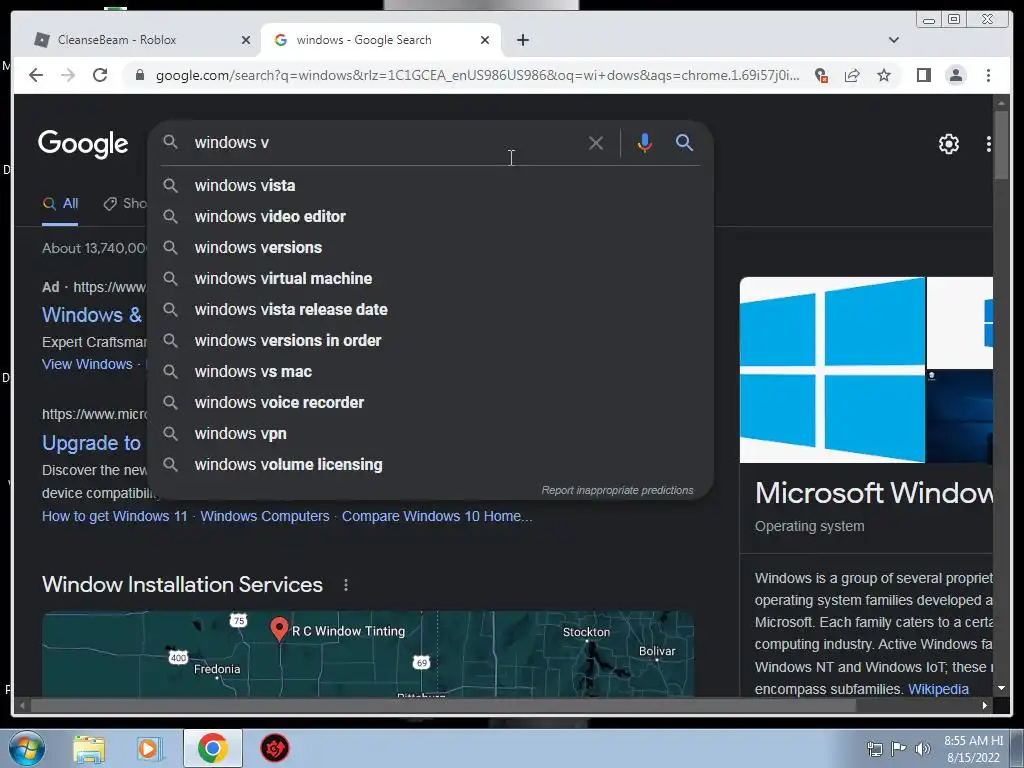
Task: Choose suggestion windows video editor
Action: point(430,216)
